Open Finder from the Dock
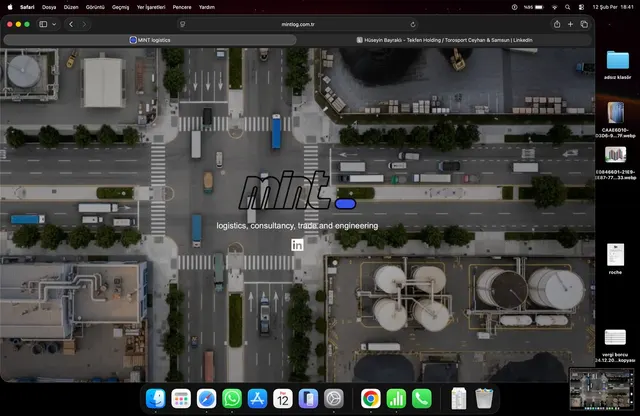The height and width of the screenshot is (416, 640). (156, 398)
